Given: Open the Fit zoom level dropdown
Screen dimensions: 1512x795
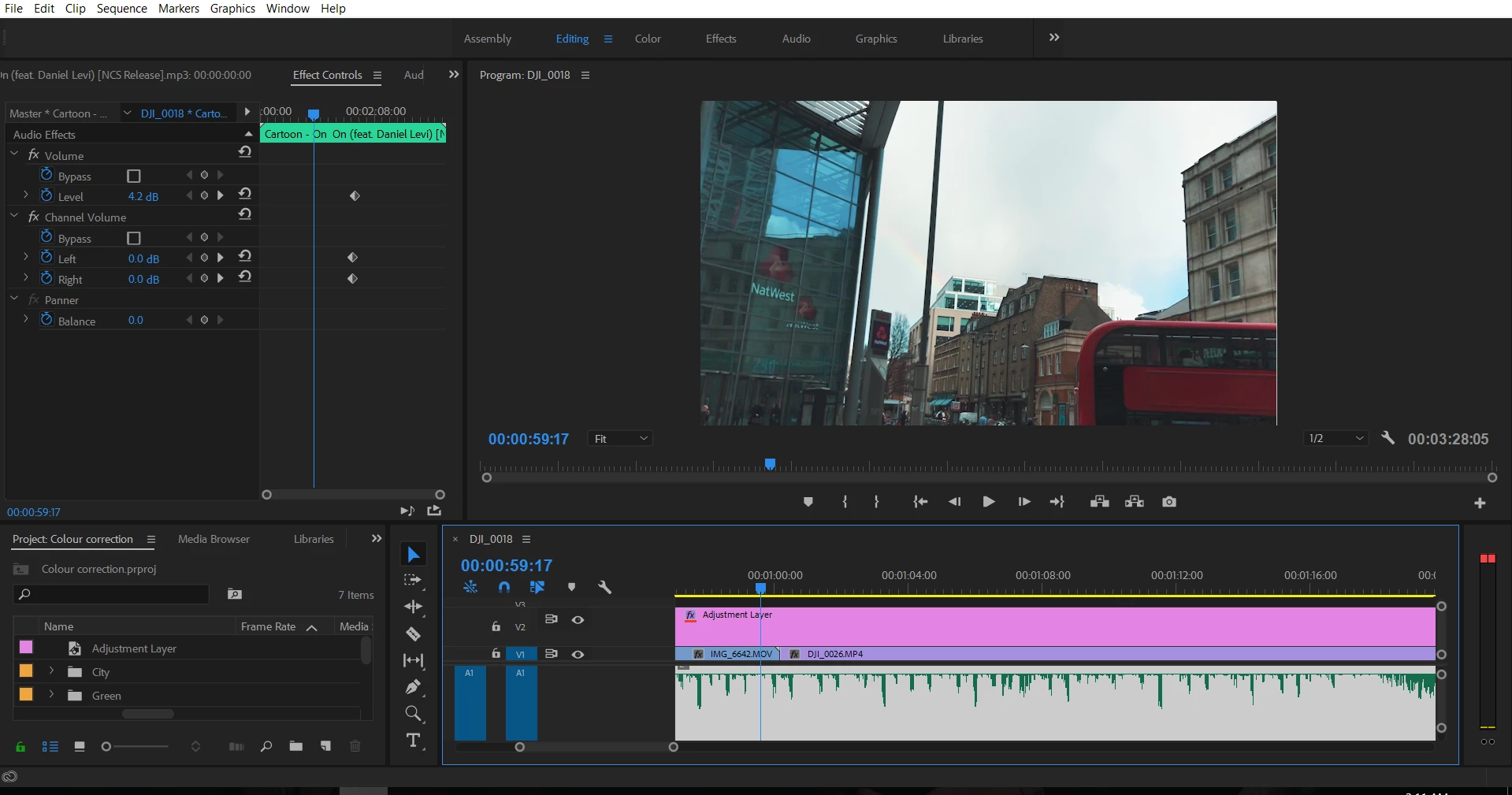Looking at the screenshot, I should (621, 439).
